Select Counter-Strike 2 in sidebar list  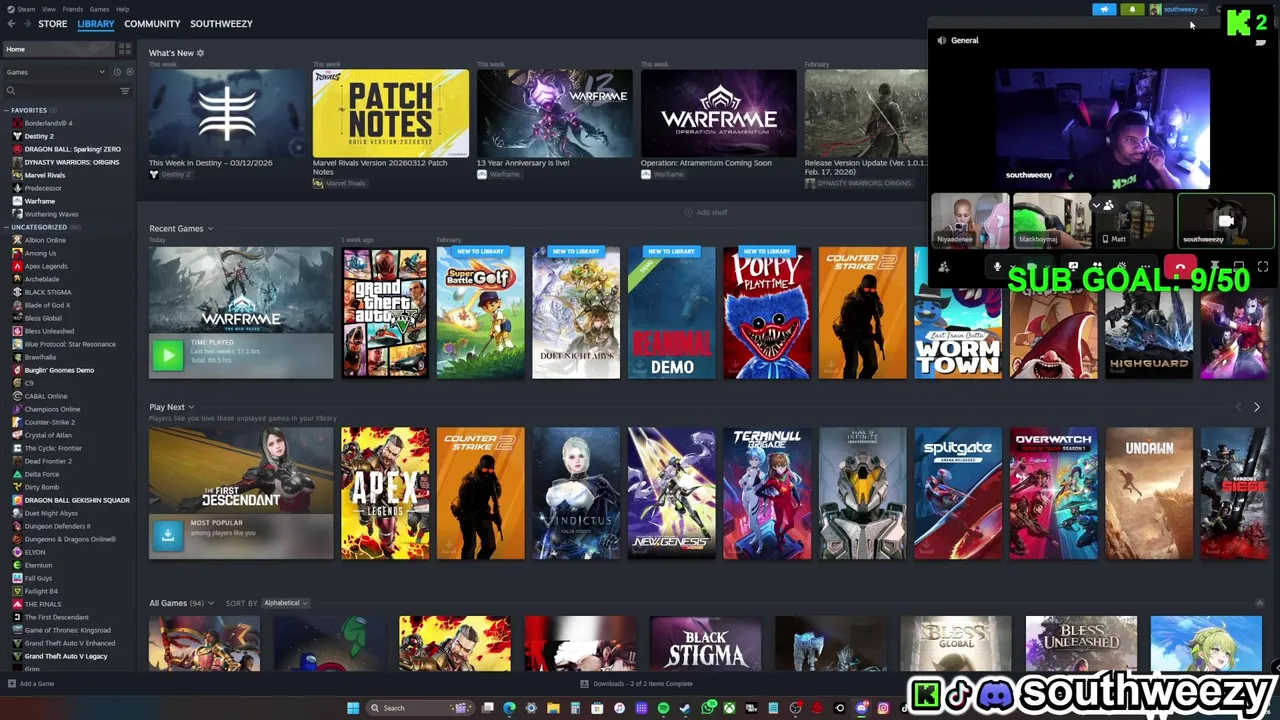50,422
